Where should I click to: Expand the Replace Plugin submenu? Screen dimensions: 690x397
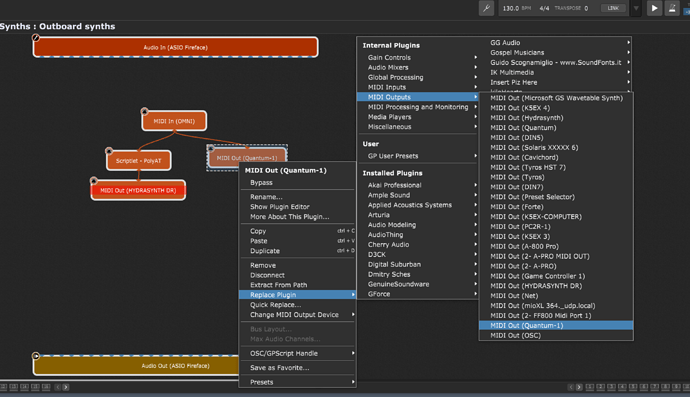pyautogui.click(x=297, y=295)
